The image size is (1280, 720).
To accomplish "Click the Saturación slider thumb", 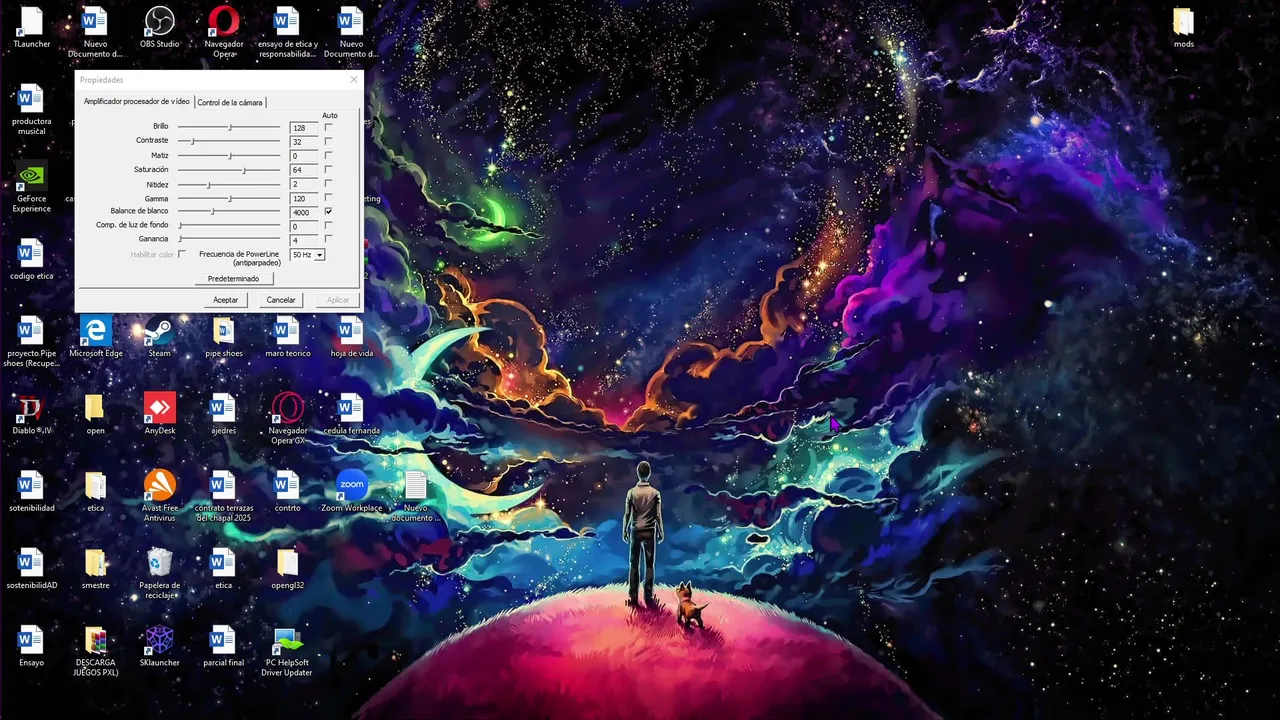I will (x=244, y=170).
